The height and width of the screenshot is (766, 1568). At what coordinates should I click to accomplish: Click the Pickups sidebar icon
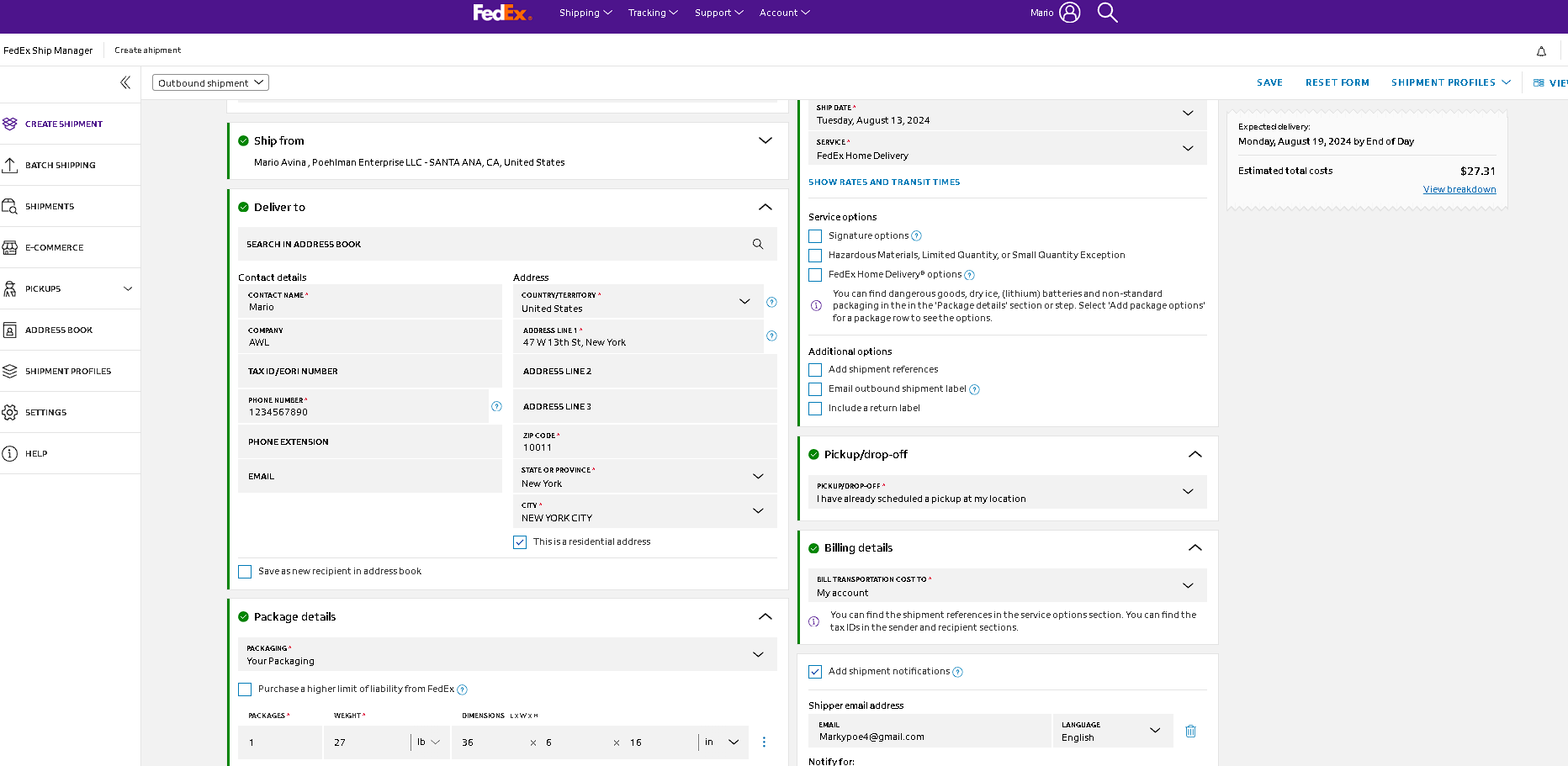(x=10, y=288)
